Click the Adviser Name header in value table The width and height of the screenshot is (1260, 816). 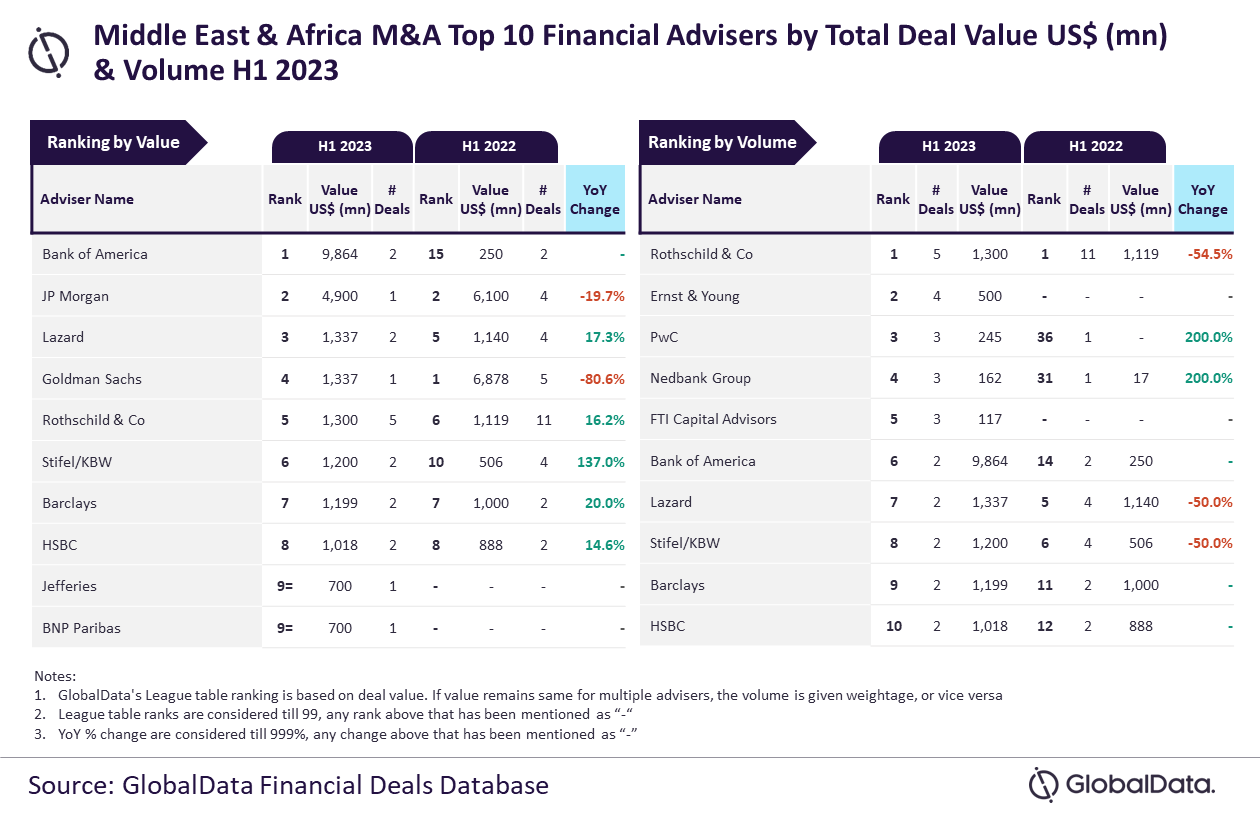click(87, 199)
